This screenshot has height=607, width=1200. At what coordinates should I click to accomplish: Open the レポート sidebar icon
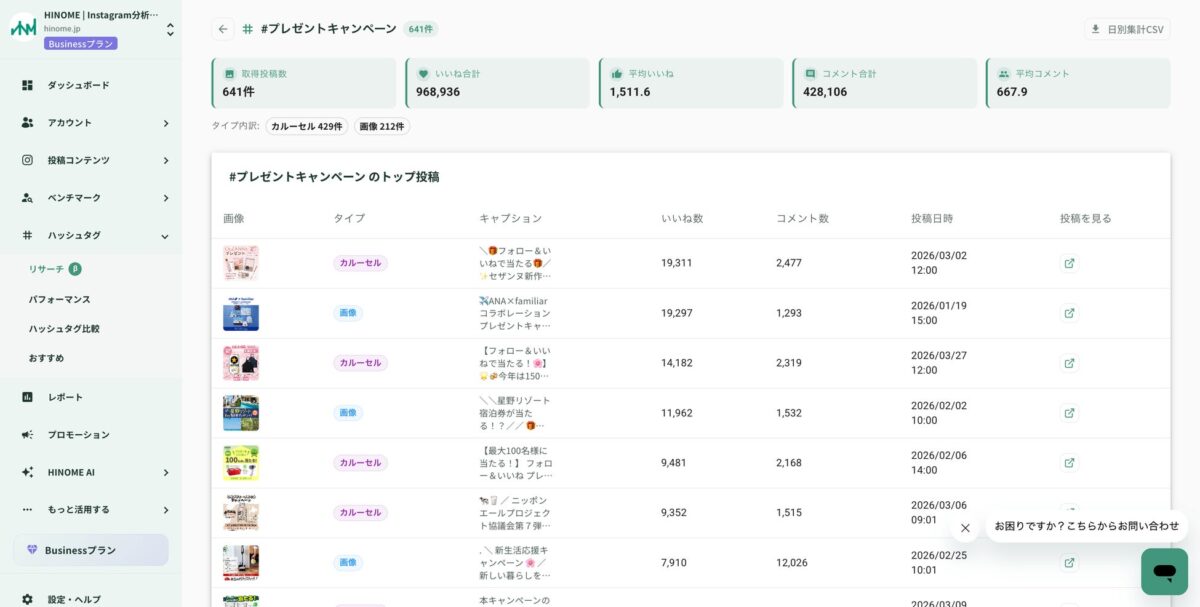(30, 397)
